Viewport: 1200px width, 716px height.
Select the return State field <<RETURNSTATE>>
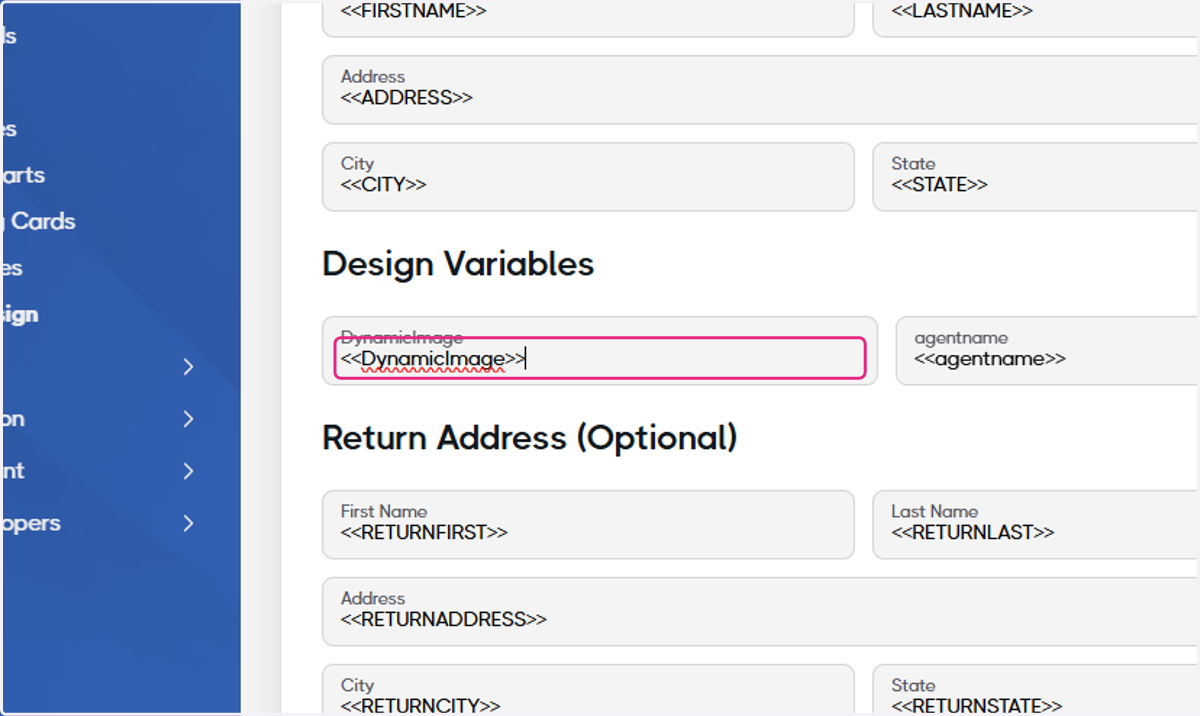[1036, 690]
